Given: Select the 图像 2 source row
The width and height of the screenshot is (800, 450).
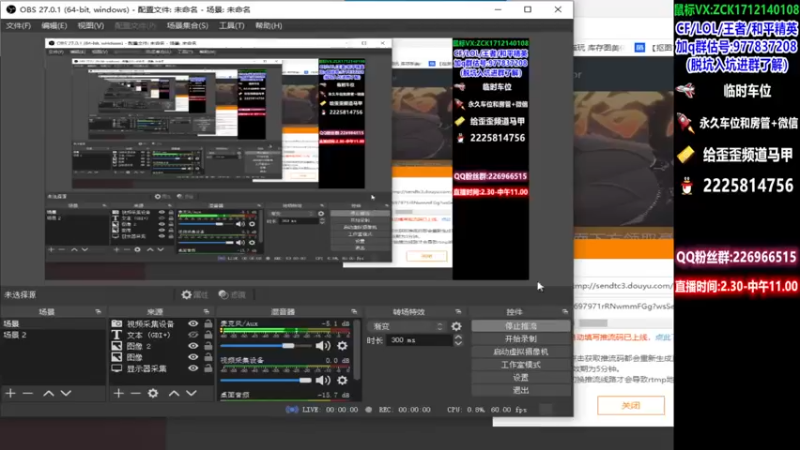Looking at the screenshot, I should coord(161,346).
